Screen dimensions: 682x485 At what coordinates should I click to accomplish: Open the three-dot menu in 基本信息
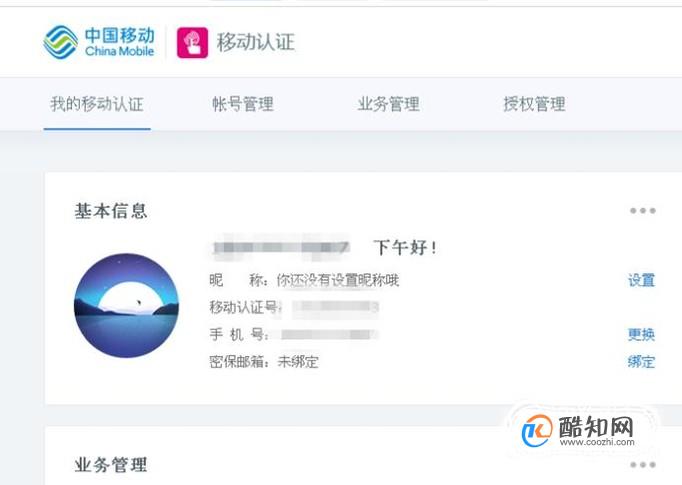(x=642, y=211)
